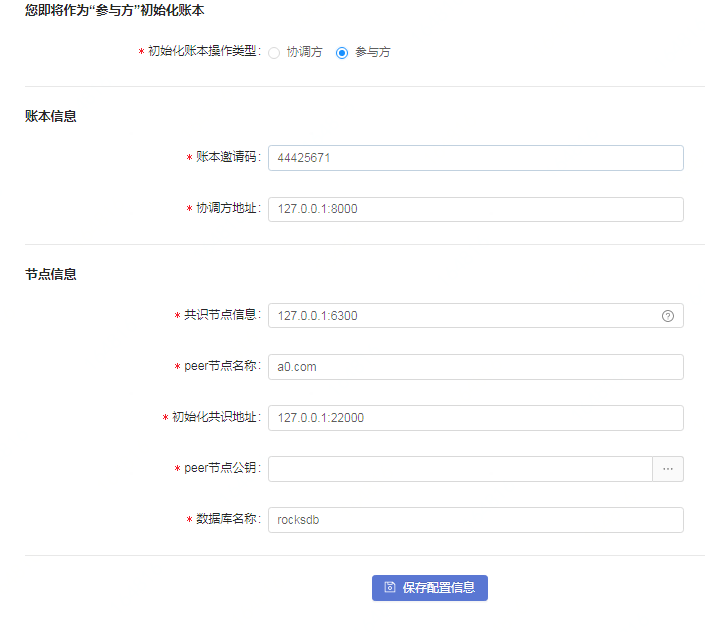Click the ellipsis button beside peer节点公钥
This screenshot has width=705, height=632.
click(x=668, y=469)
